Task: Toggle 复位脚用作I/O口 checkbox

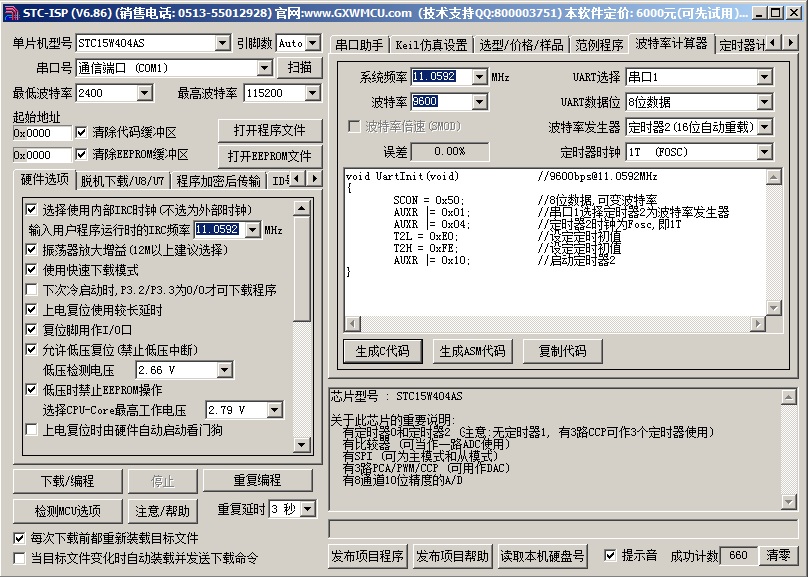Action: [x=31, y=330]
